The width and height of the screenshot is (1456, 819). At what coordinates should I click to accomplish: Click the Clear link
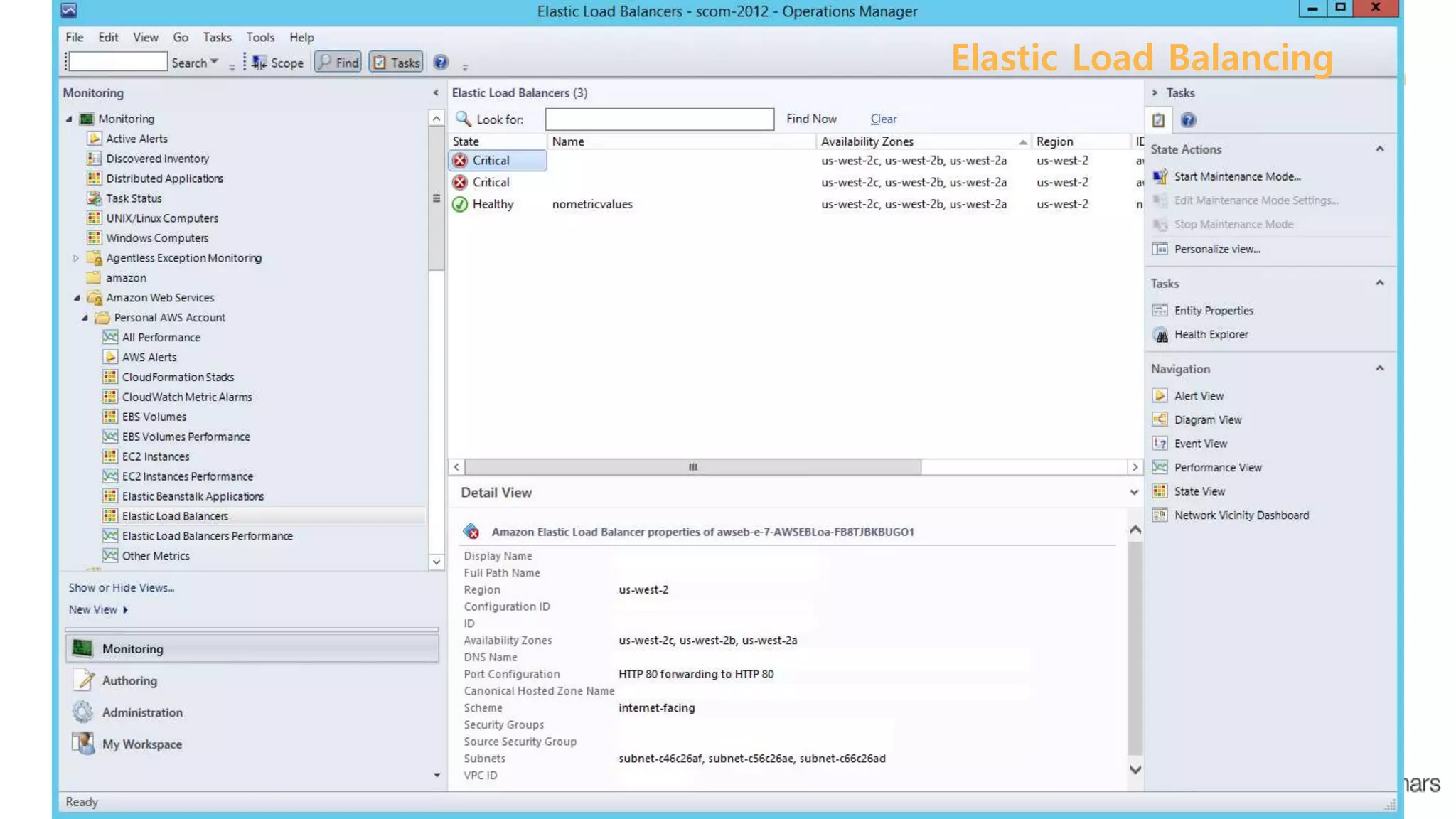(883, 119)
